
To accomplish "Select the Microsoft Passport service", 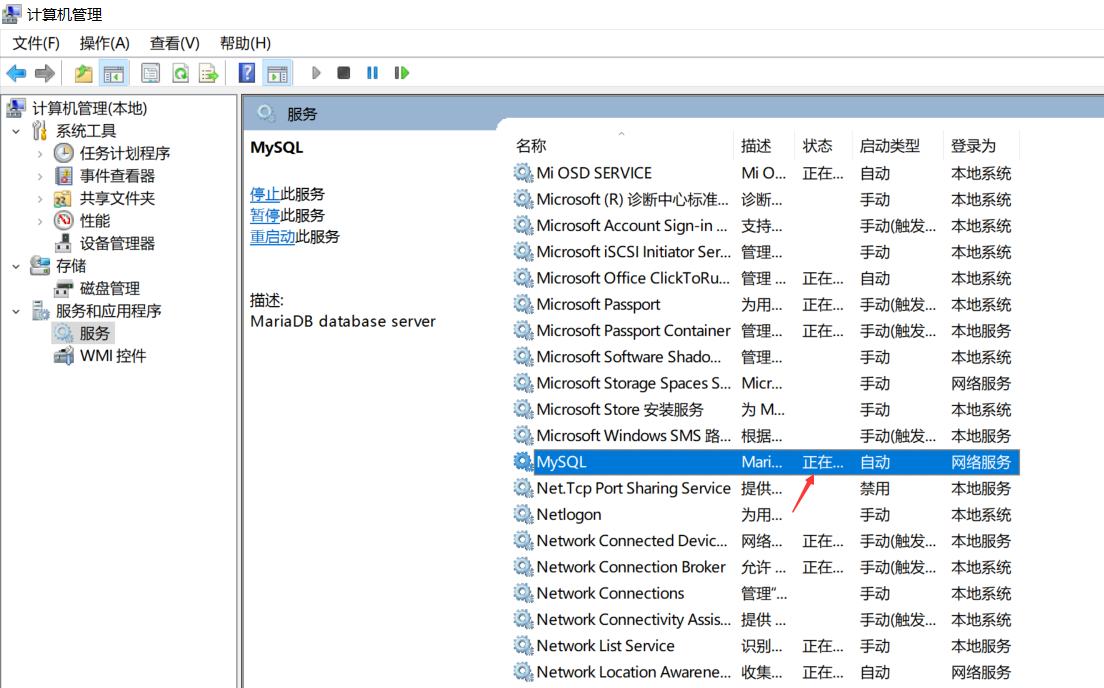I will coord(765,305).
